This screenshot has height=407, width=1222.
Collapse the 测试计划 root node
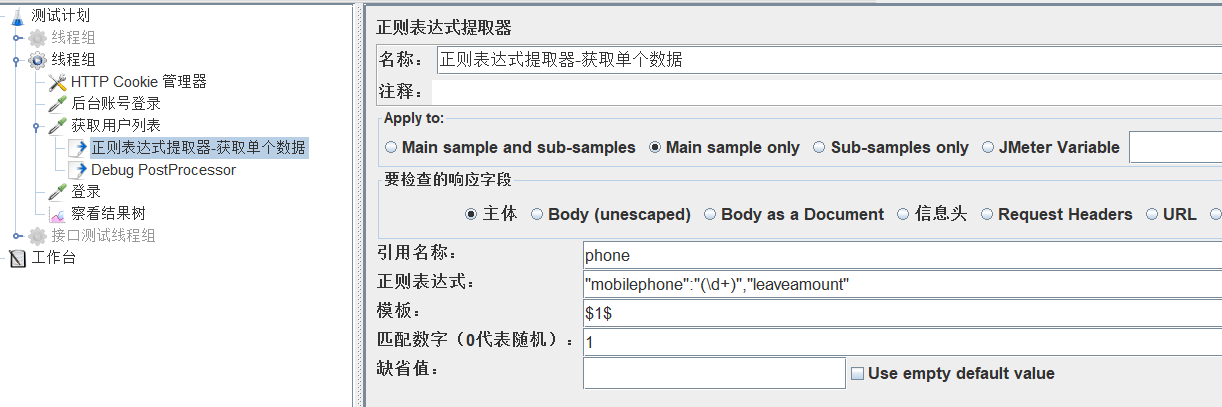coord(5,16)
